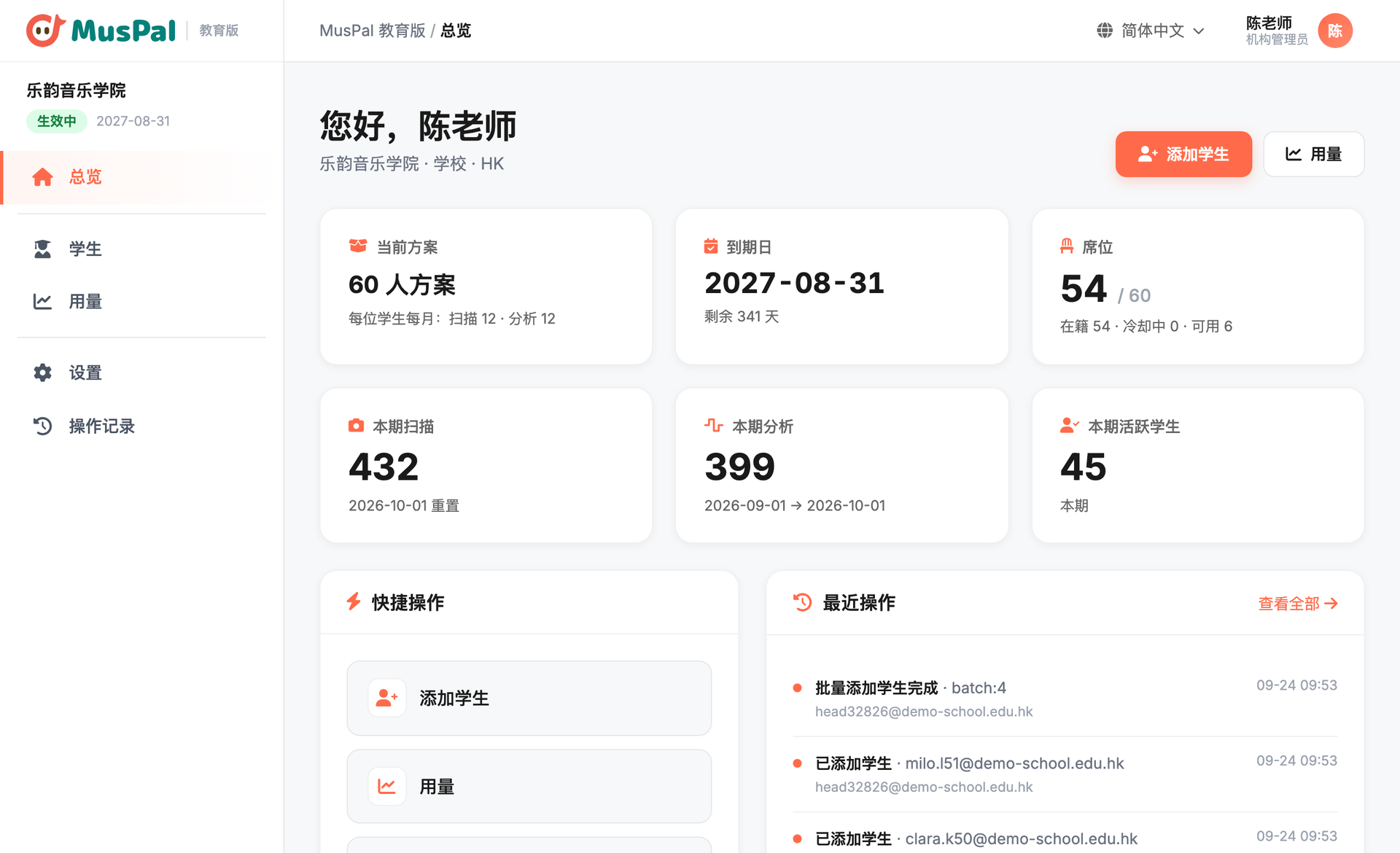Image resolution: width=1400 pixels, height=853 pixels.
Task: Click the gear icon beside 设置
Action: (x=43, y=373)
